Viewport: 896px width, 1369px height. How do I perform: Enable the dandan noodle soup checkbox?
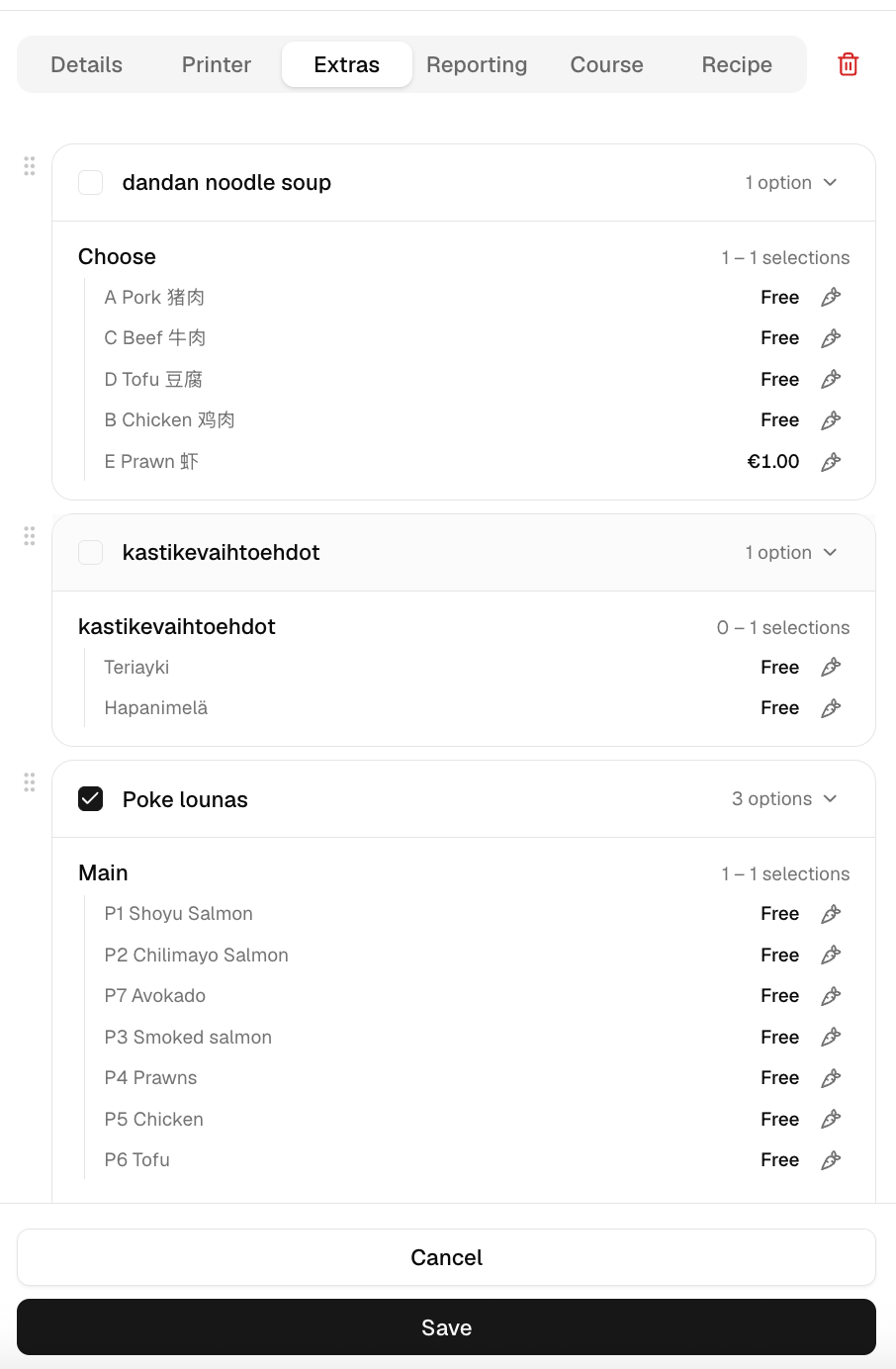point(91,182)
